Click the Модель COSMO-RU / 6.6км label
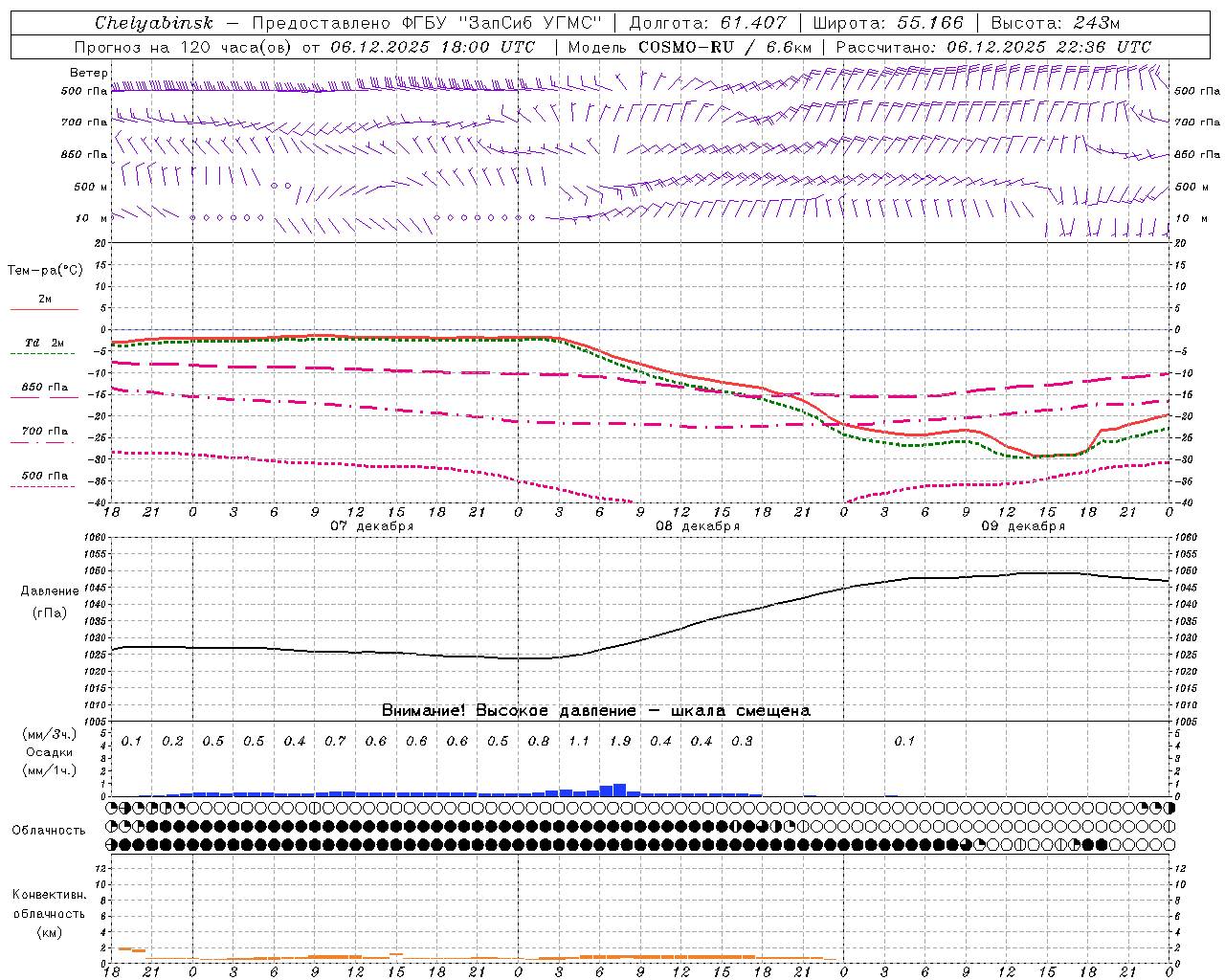 tap(689, 47)
